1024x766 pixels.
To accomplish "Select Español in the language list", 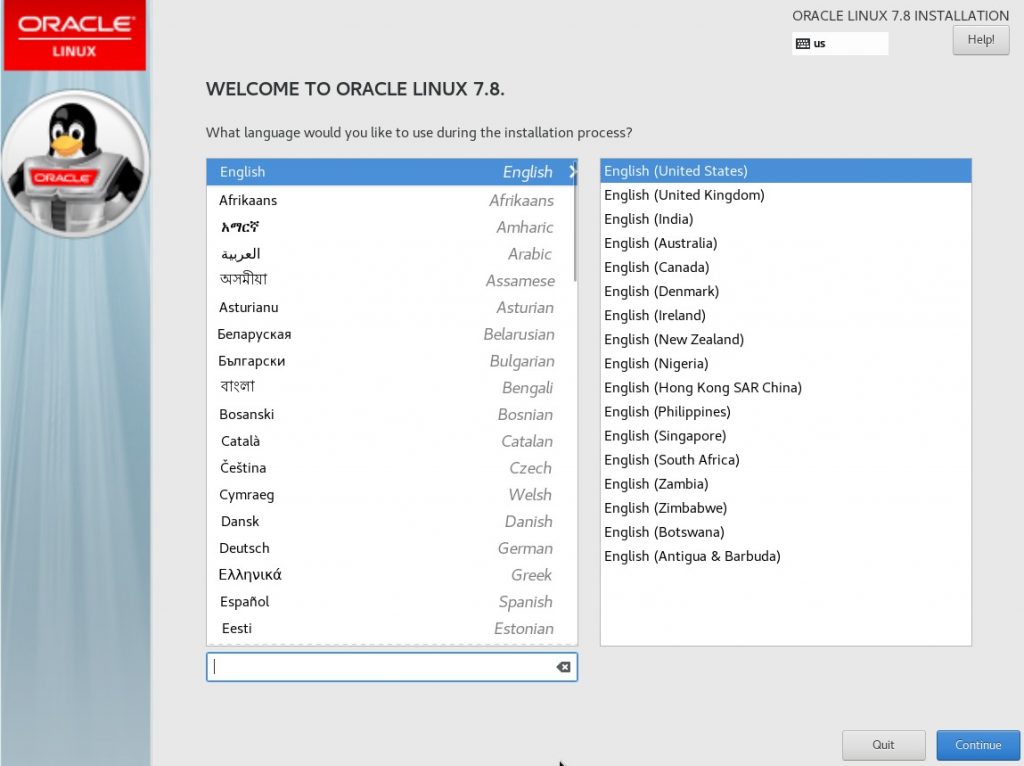I will [x=392, y=601].
